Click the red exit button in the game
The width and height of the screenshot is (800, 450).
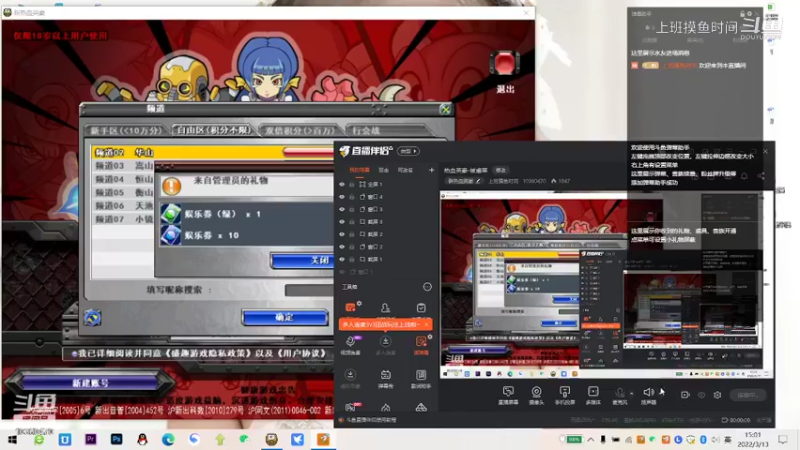(505, 64)
